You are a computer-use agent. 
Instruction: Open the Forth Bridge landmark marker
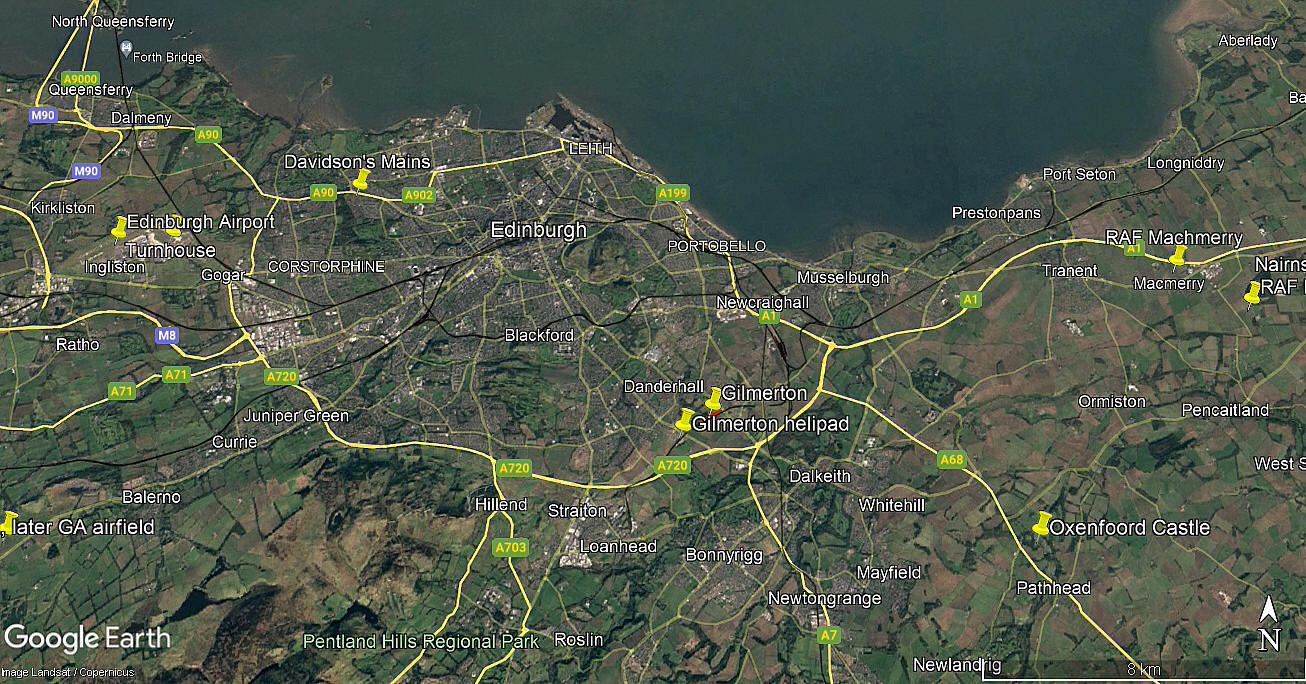(x=126, y=48)
